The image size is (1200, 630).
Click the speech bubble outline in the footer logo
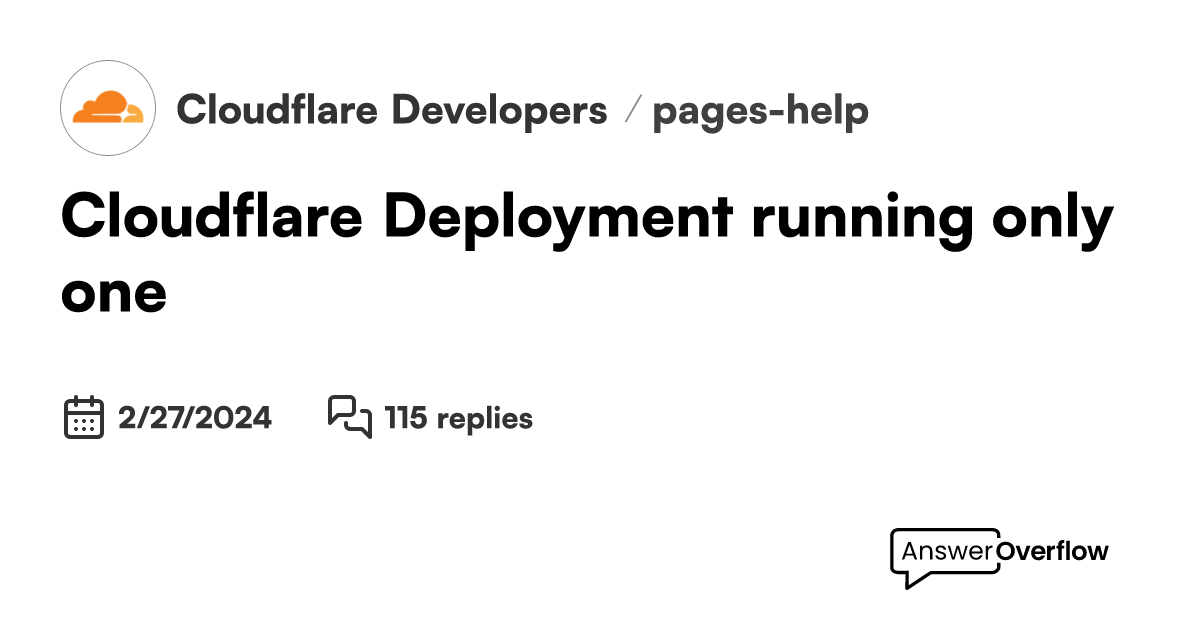(x=943, y=558)
